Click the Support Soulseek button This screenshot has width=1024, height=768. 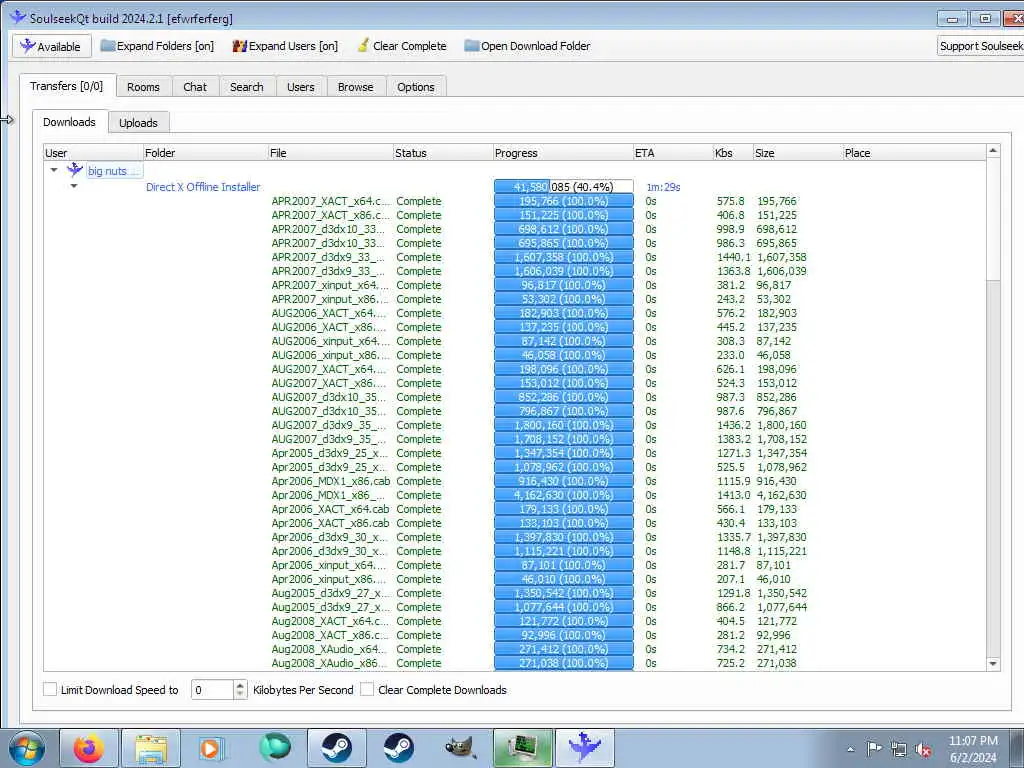point(980,46)
